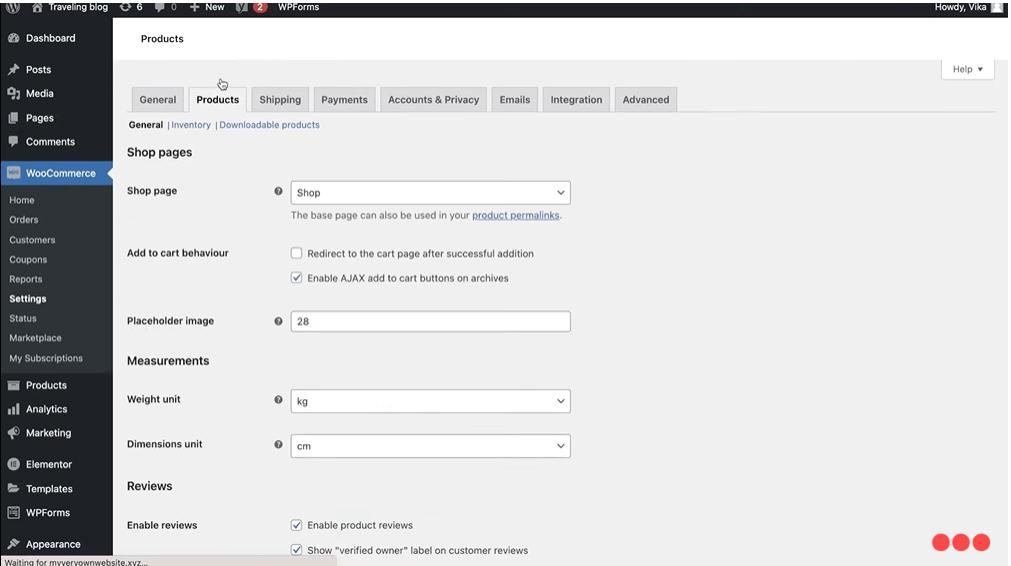Click the Elementor circle icon
Image resolution: width=1011 pixels, height=566 pixels.
14,464
